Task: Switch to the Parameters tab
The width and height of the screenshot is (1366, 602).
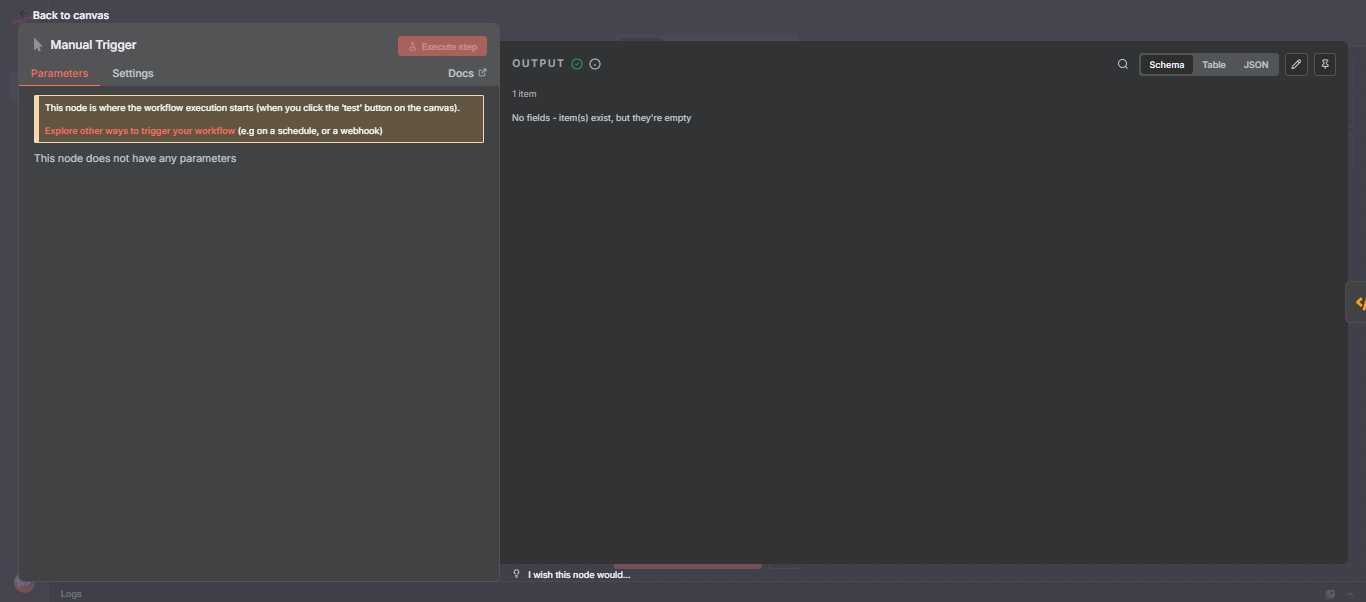Action: [59, 73]
